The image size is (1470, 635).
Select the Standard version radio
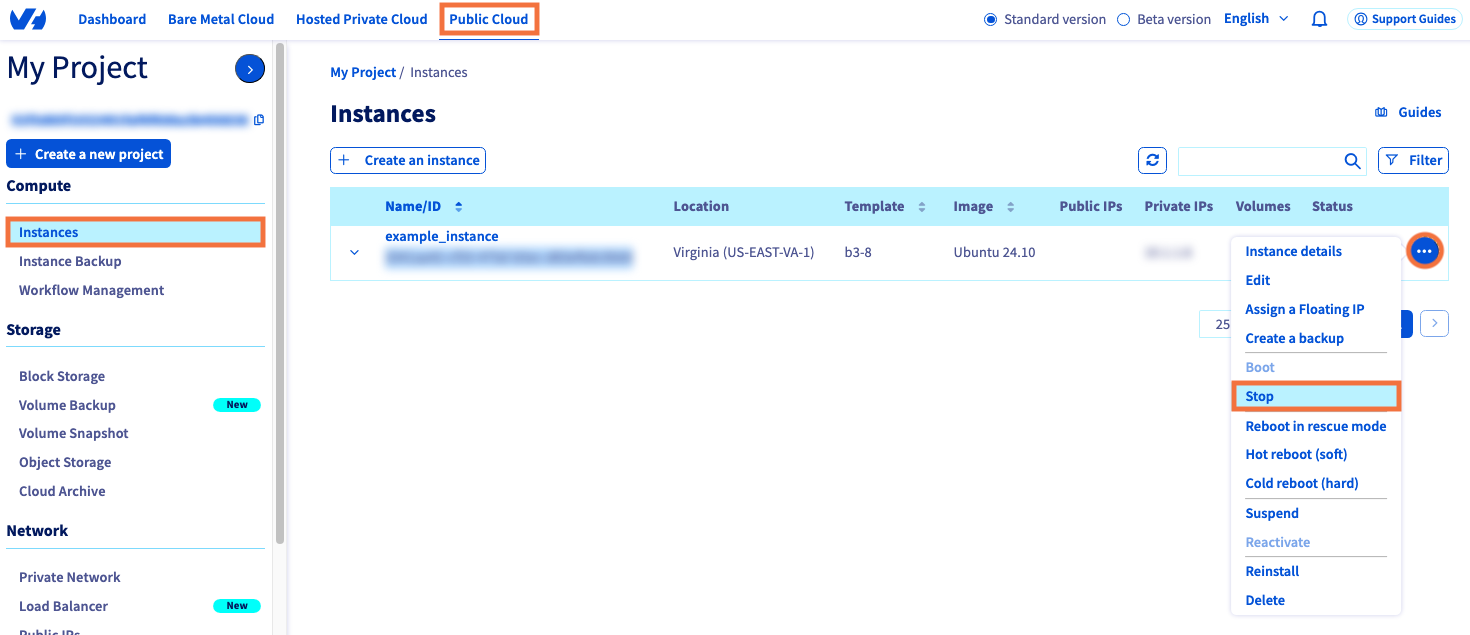[x=991, y=19]
